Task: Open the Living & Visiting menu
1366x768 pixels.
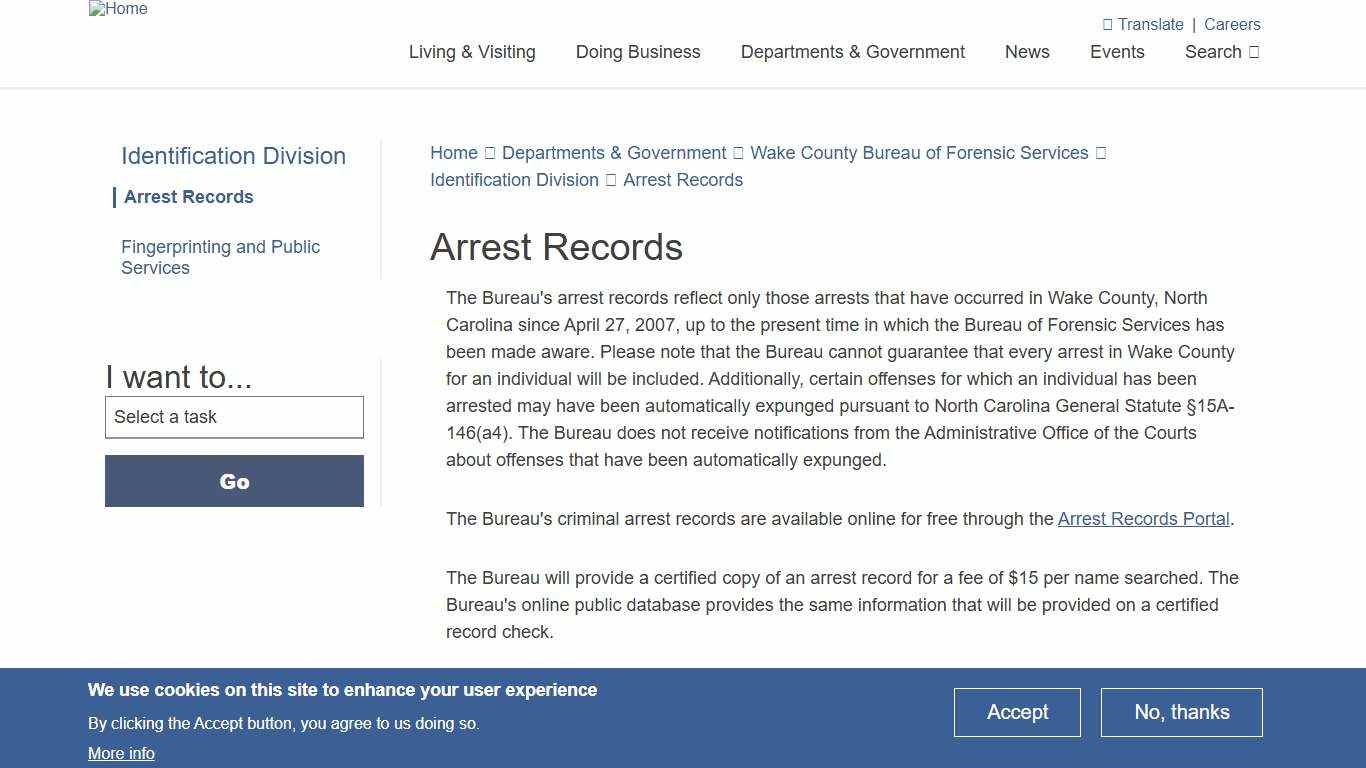Action: click(471, 52)
